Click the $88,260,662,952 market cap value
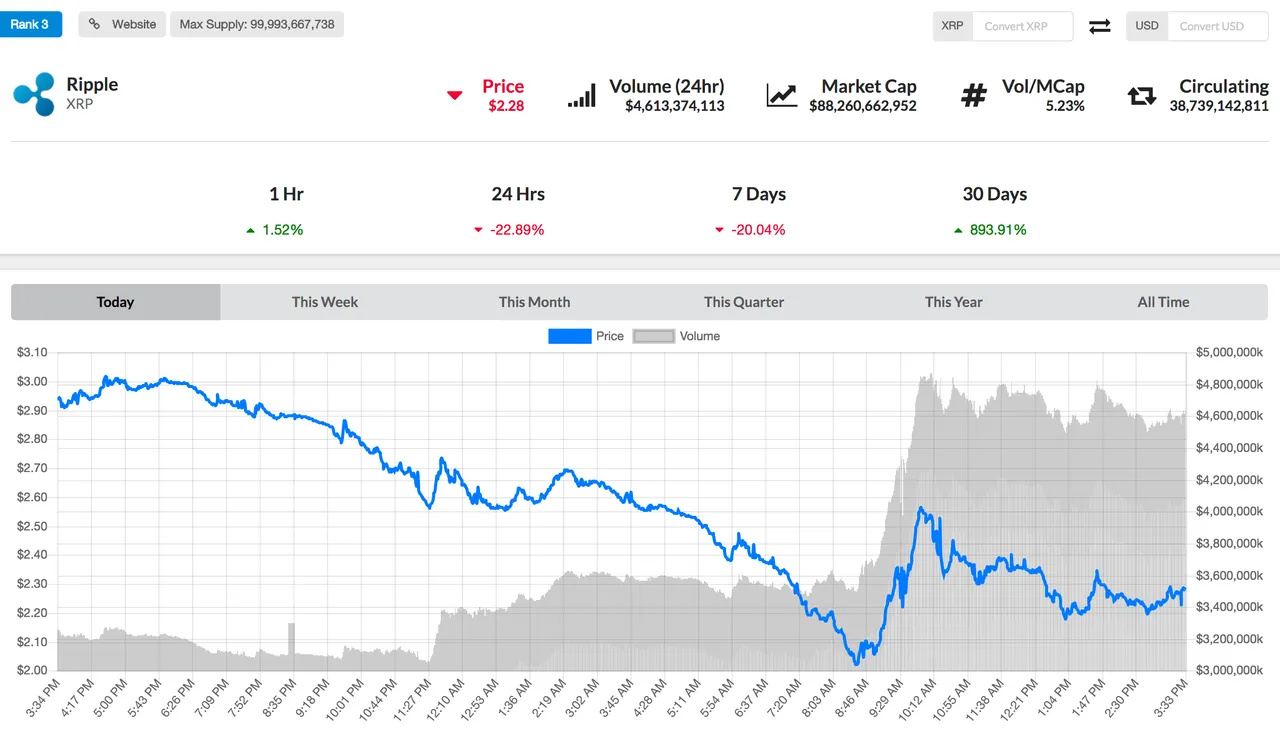Viewport: 1280px width, 751px height. (863, 106)
